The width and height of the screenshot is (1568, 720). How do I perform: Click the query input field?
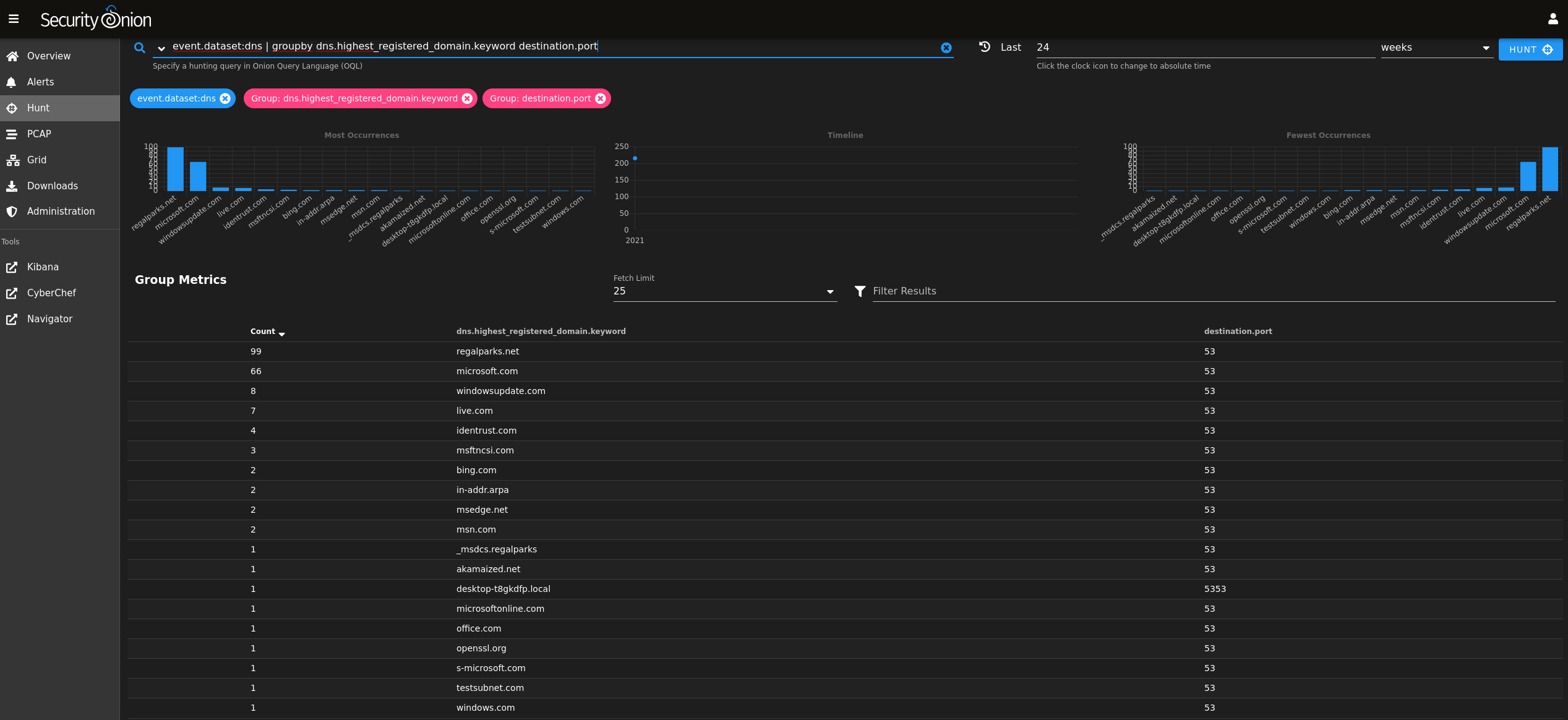(x=554, y=46)
